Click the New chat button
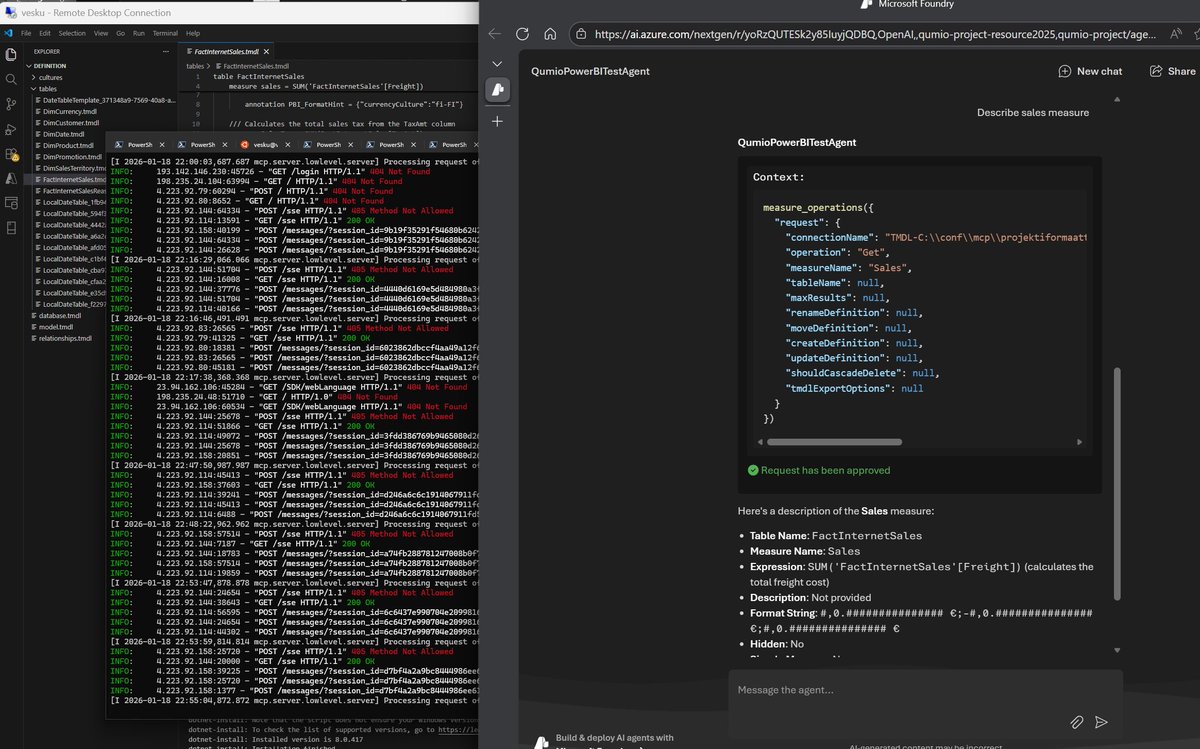1200x749 pixels. tap(1090, 71)
